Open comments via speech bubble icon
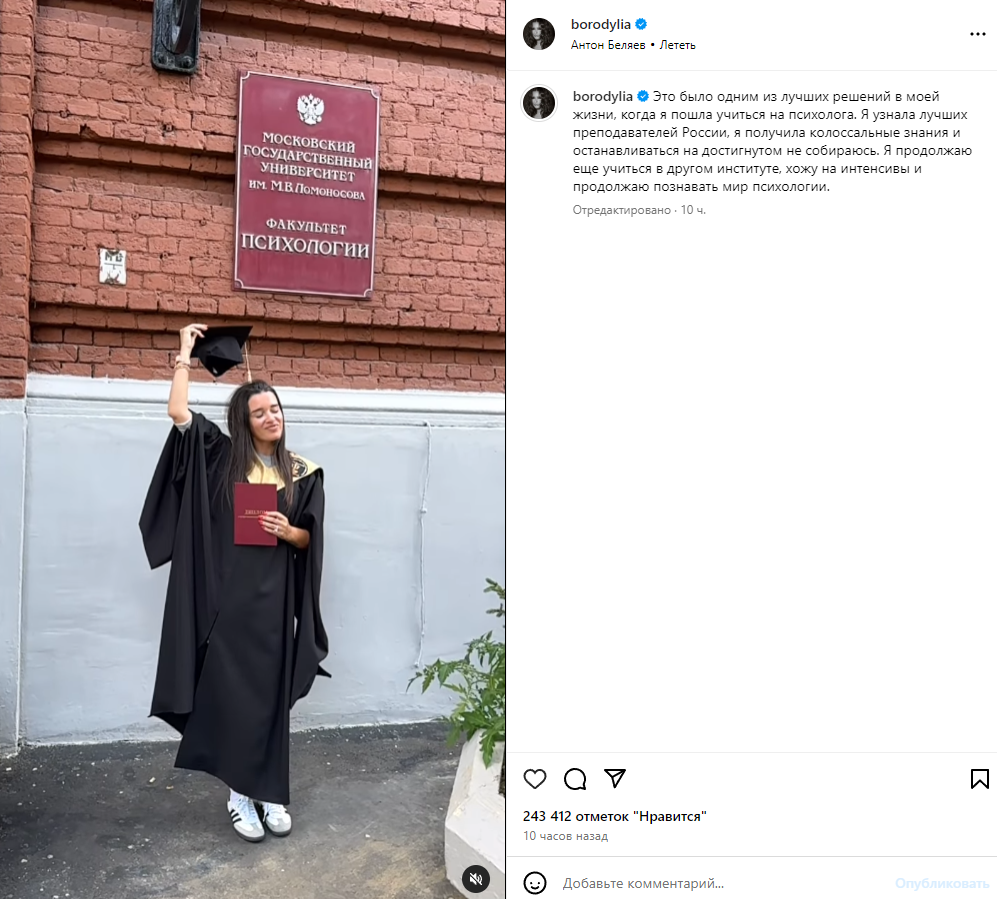The height and width of the screenshot is (899, 997). coord(575,779)
